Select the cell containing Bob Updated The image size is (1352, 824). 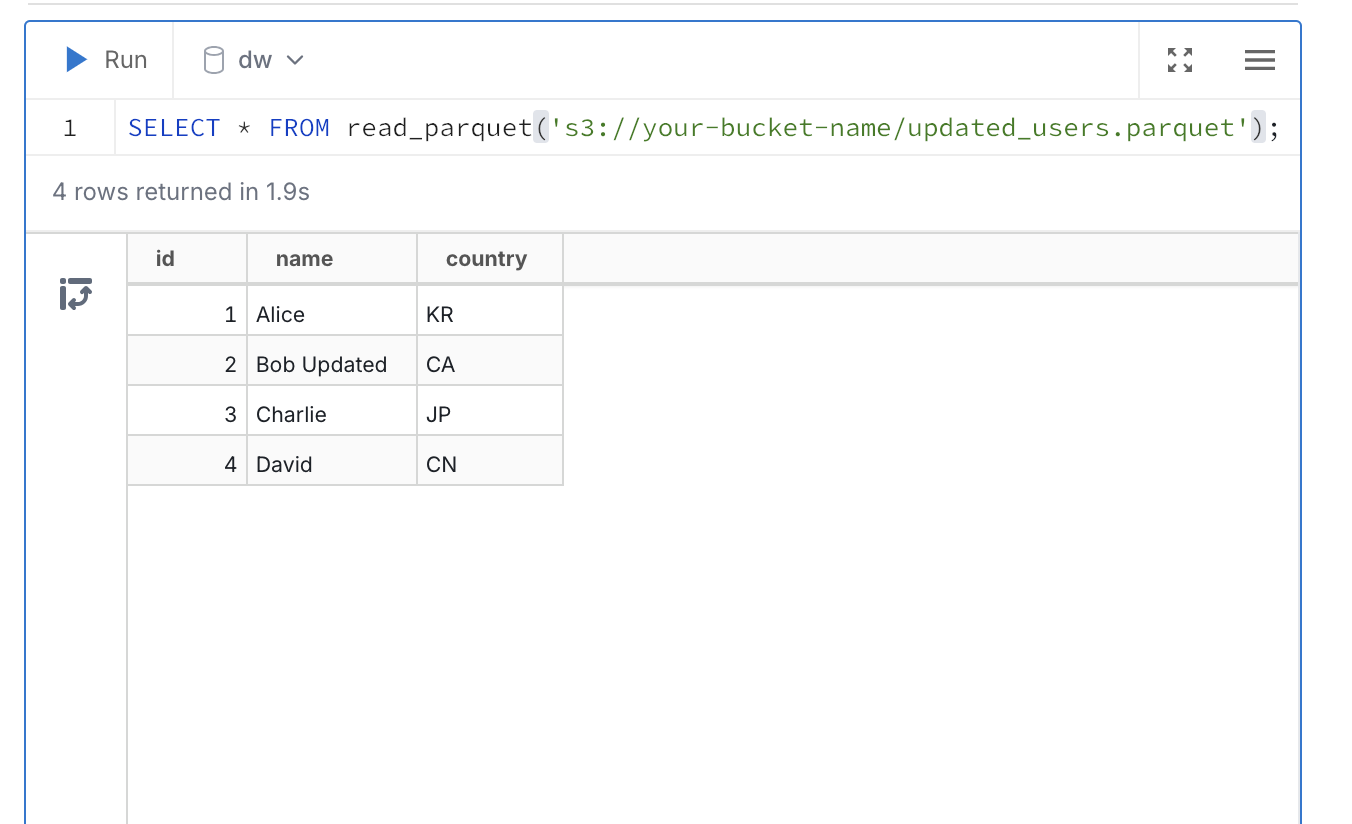coord(321,364)
